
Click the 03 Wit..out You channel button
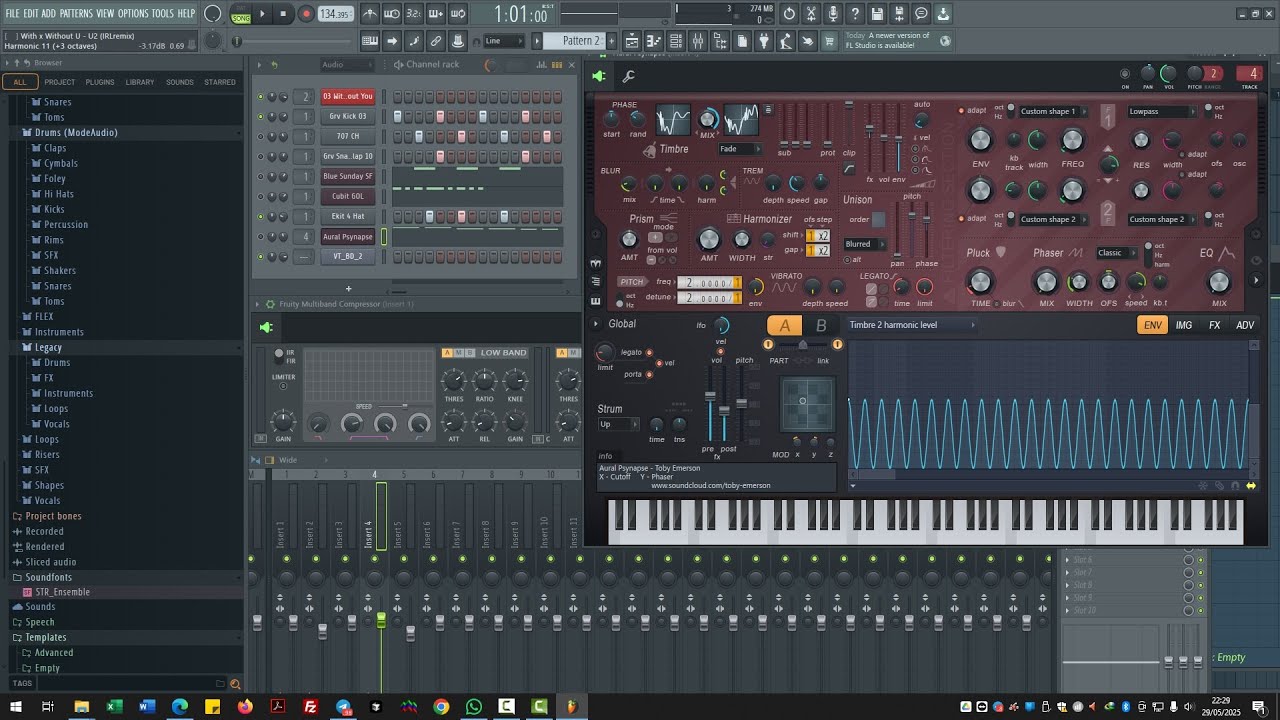point(347,96)
